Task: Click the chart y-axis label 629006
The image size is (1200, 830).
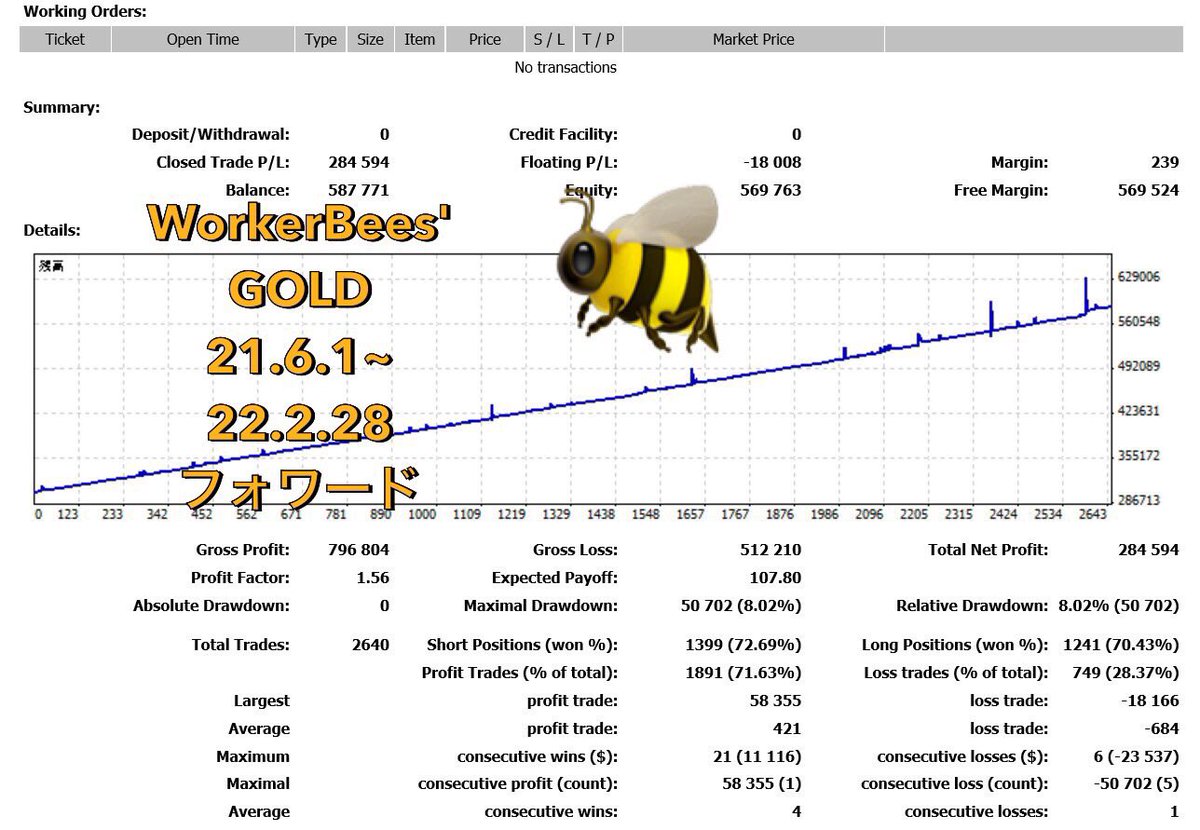Action: [1139, 277]
